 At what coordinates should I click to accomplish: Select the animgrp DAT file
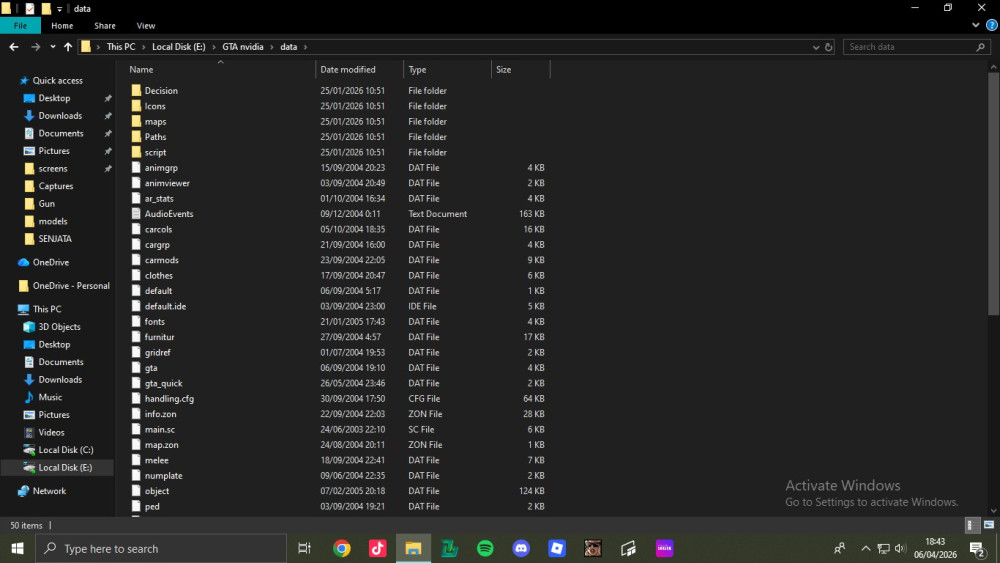pos(161,168)
